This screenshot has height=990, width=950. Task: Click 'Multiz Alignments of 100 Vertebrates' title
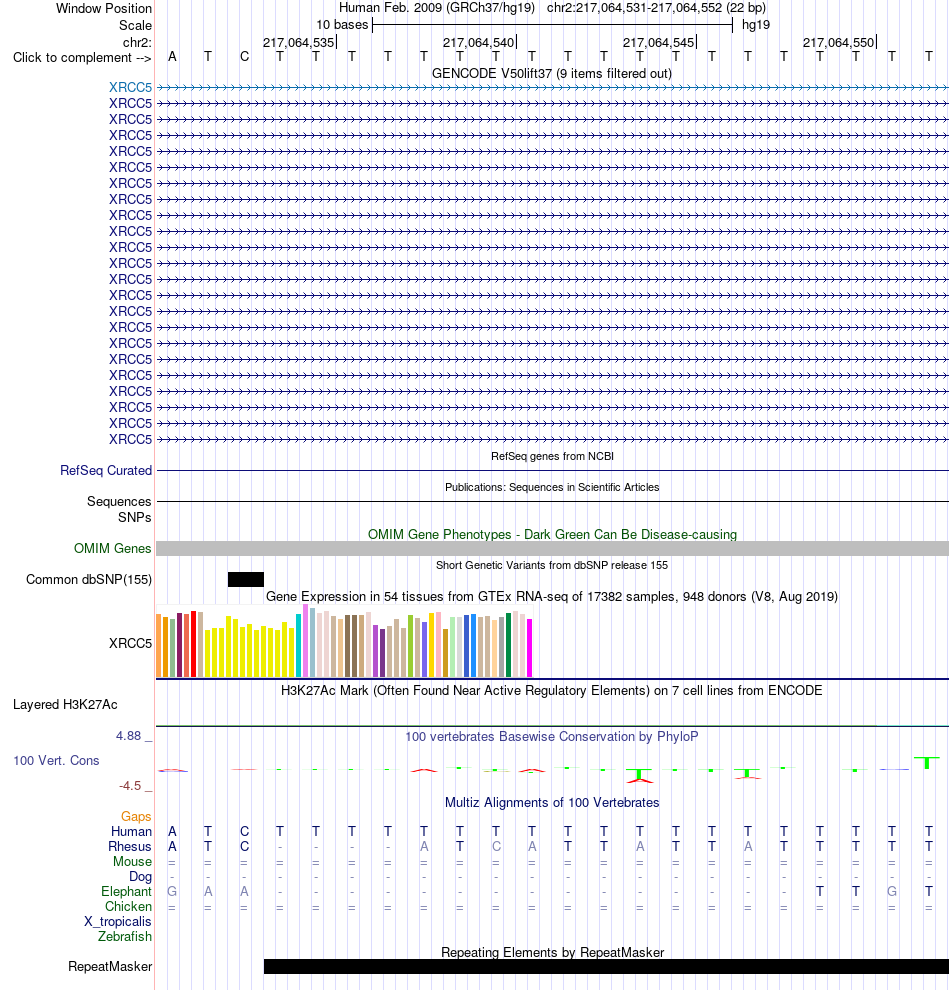point(552,802)
